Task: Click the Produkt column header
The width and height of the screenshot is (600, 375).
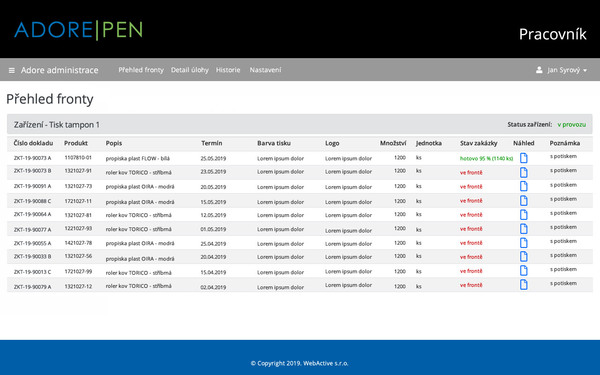Action: 76,143
